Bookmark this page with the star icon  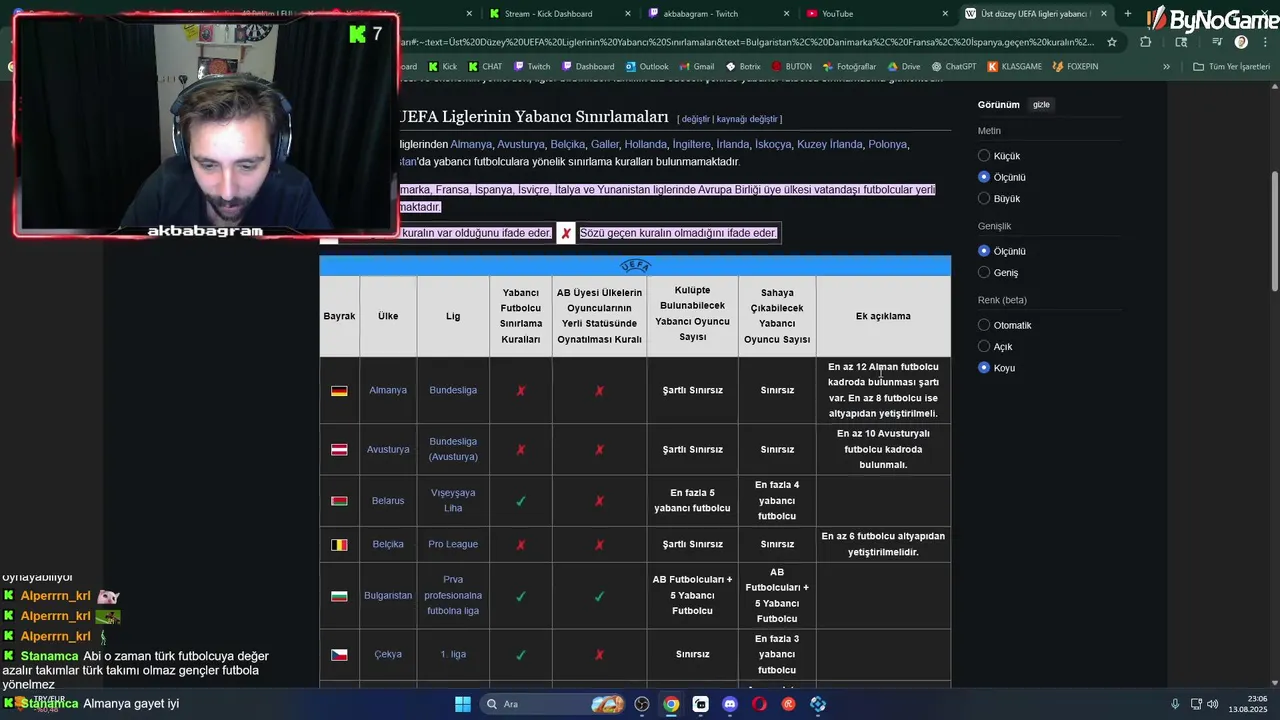tap(1111, 42)
